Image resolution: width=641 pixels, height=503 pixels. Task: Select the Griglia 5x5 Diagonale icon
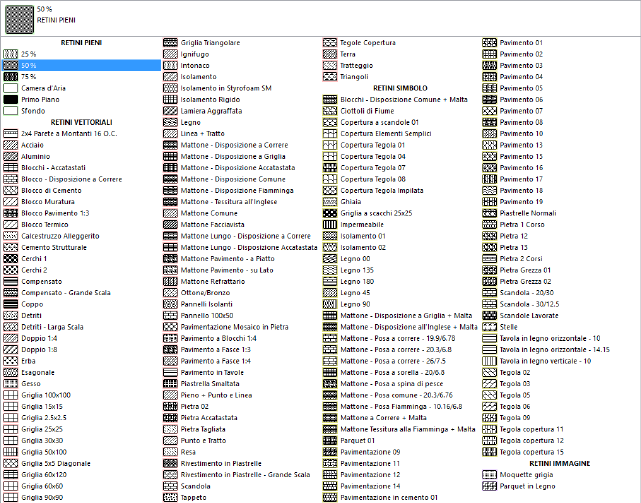point(11,463)
